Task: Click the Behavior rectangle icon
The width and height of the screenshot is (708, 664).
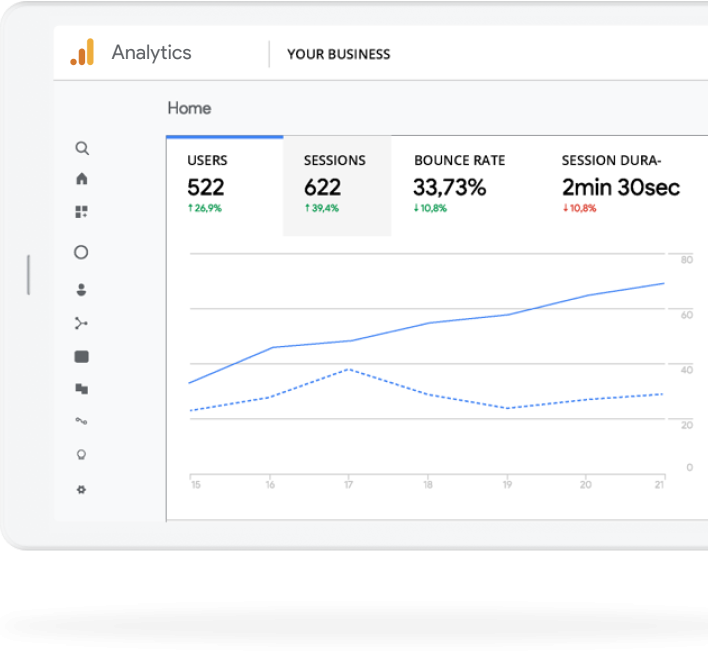Action: [82, 356]
